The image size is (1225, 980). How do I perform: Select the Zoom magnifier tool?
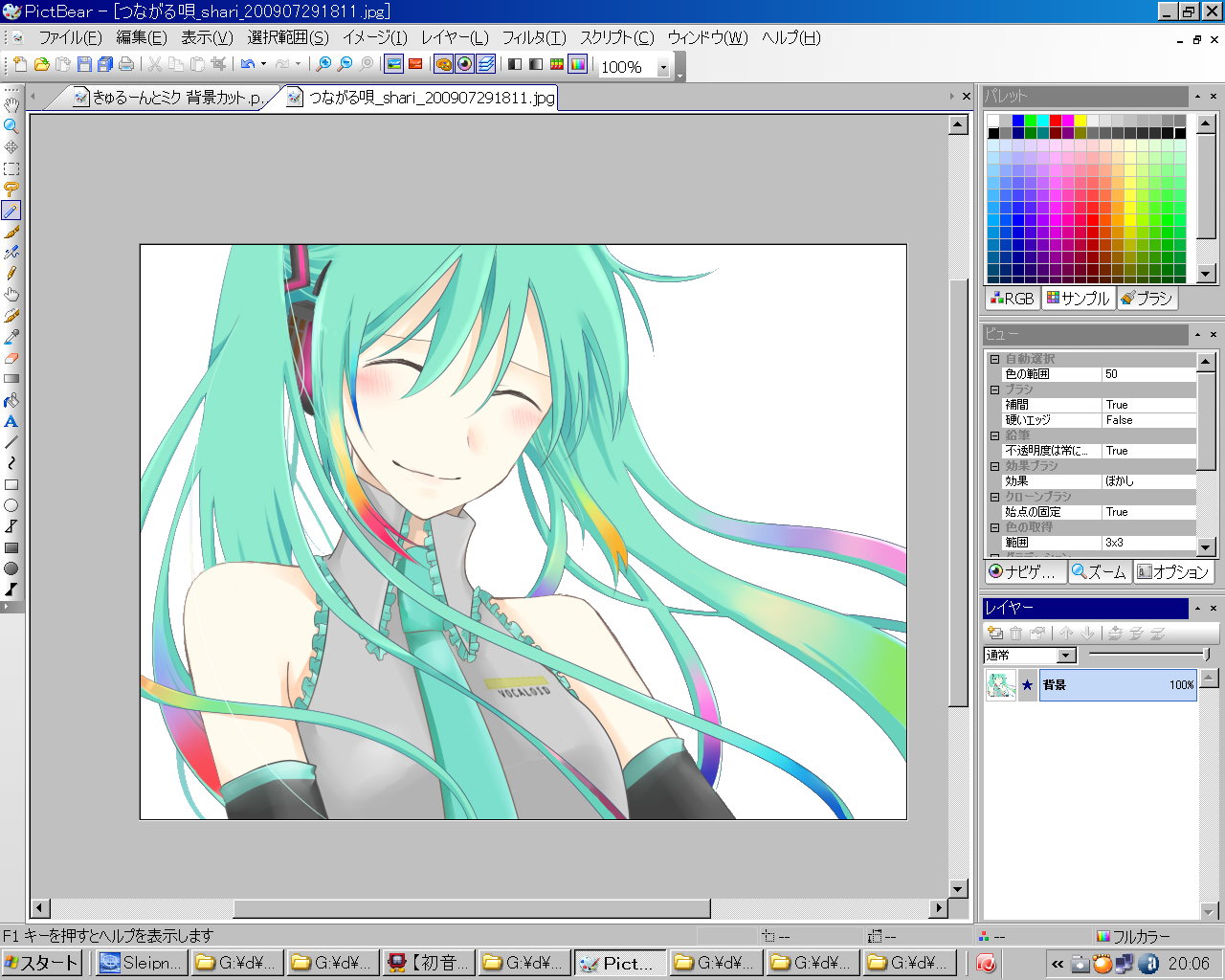point(11,126)
